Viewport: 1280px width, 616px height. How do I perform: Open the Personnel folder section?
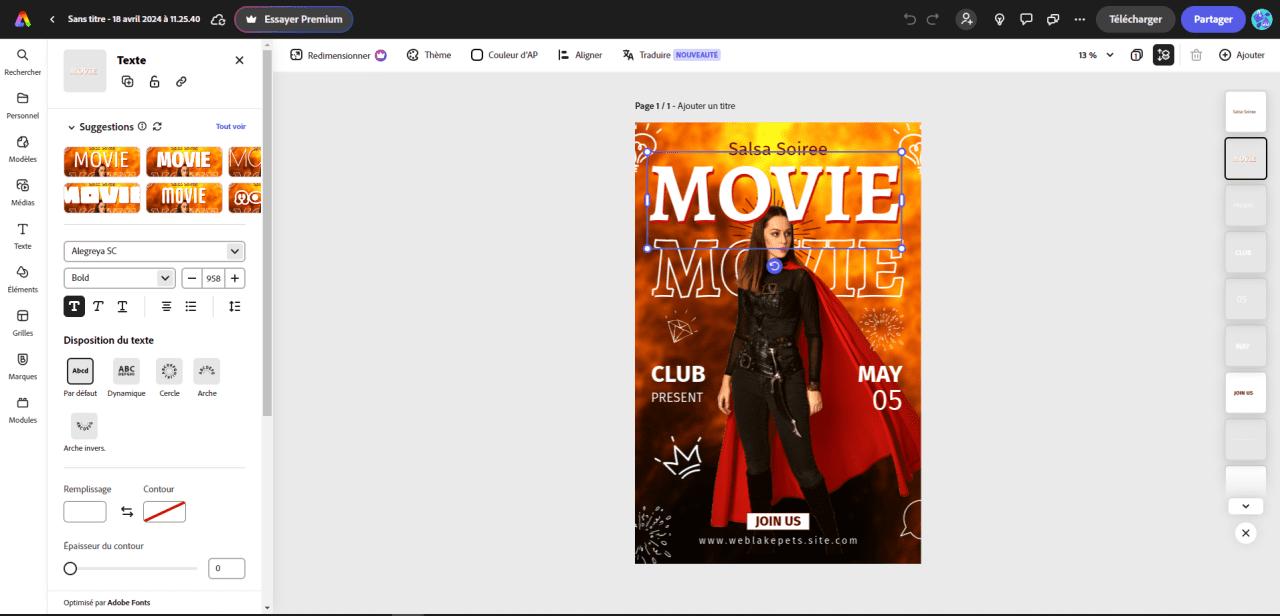22,105
